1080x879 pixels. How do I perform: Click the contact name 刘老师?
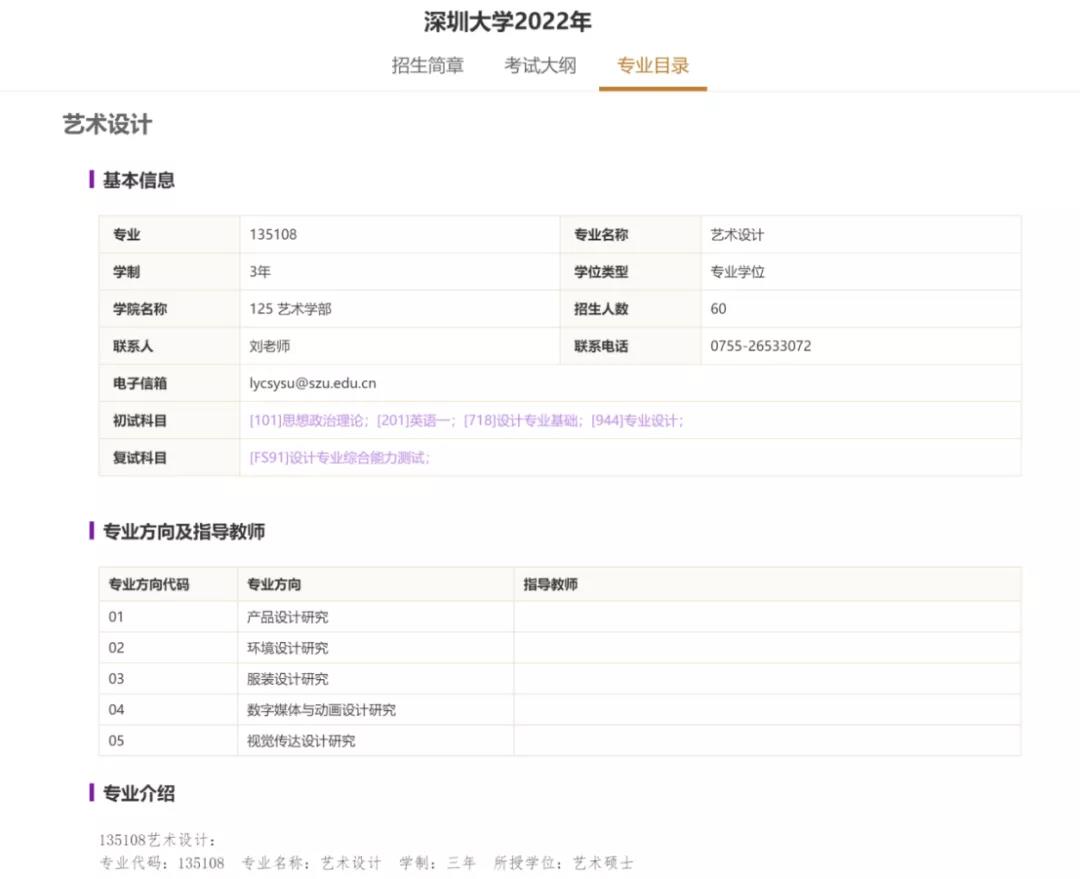[x=269, y=346]
